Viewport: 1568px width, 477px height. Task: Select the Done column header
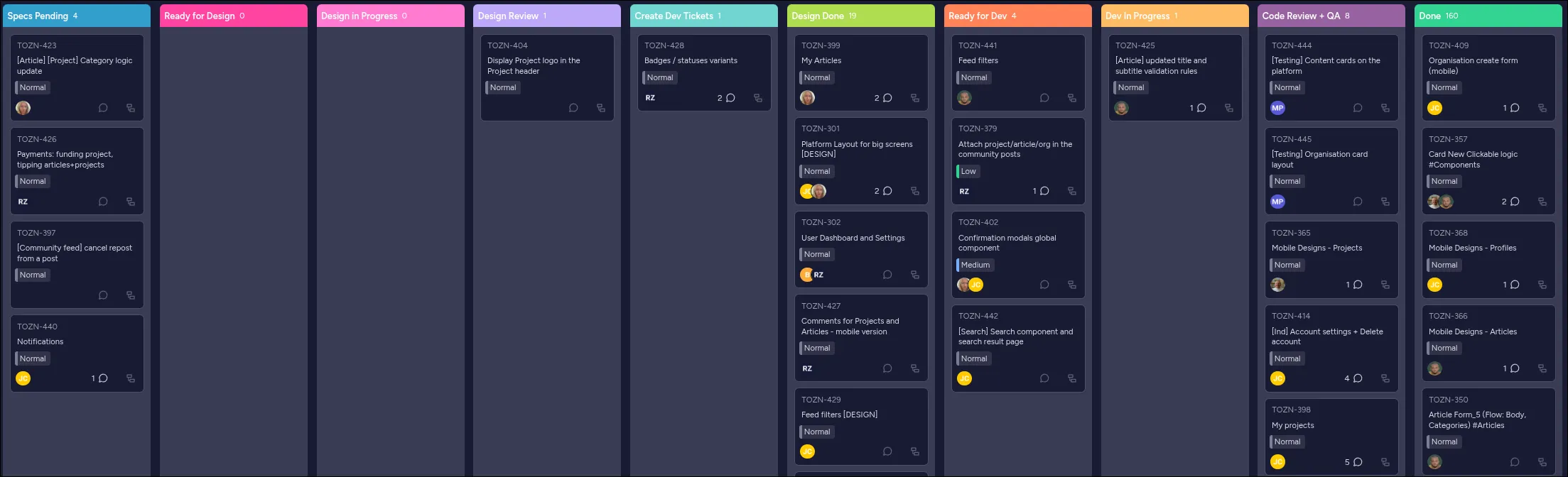click(x=1488, y=16)
